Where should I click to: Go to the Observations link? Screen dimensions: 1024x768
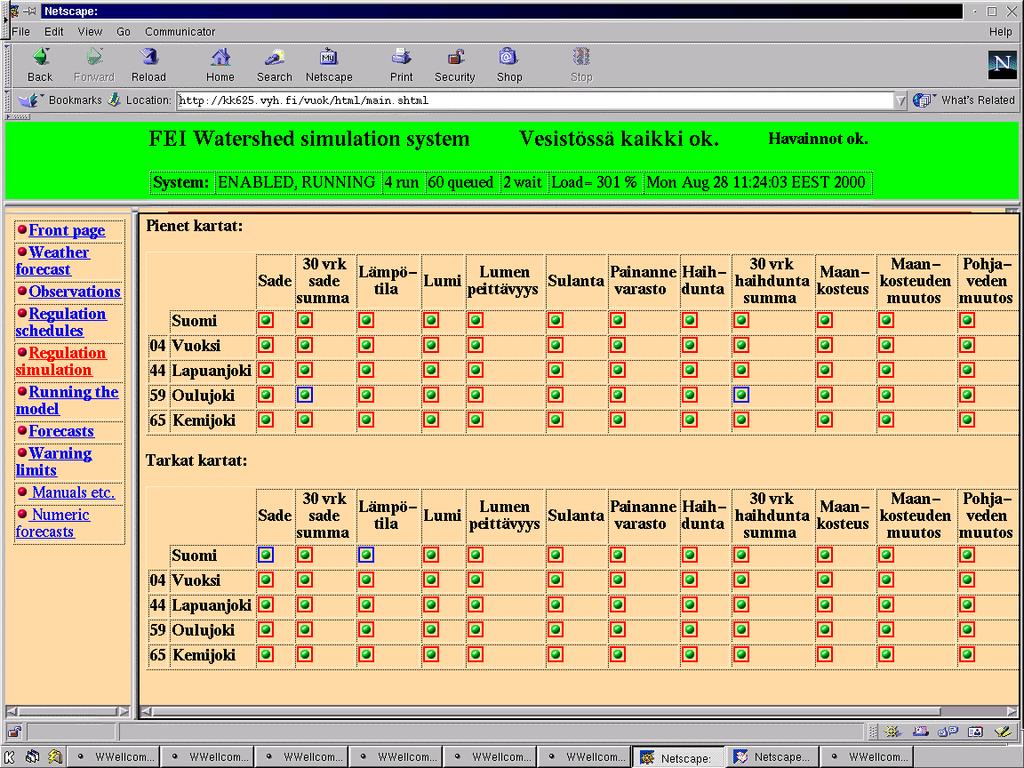point(74,291)
